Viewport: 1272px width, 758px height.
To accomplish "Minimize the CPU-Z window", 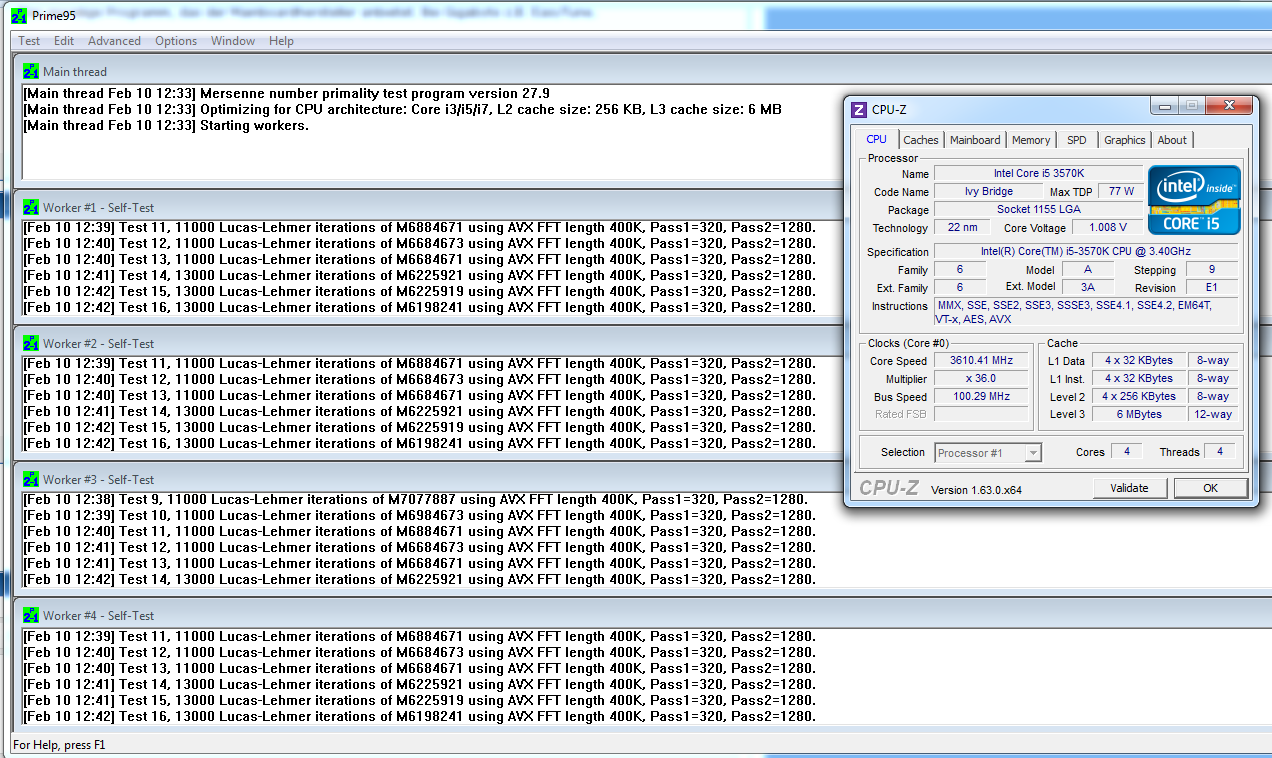I will (1164, 105).
